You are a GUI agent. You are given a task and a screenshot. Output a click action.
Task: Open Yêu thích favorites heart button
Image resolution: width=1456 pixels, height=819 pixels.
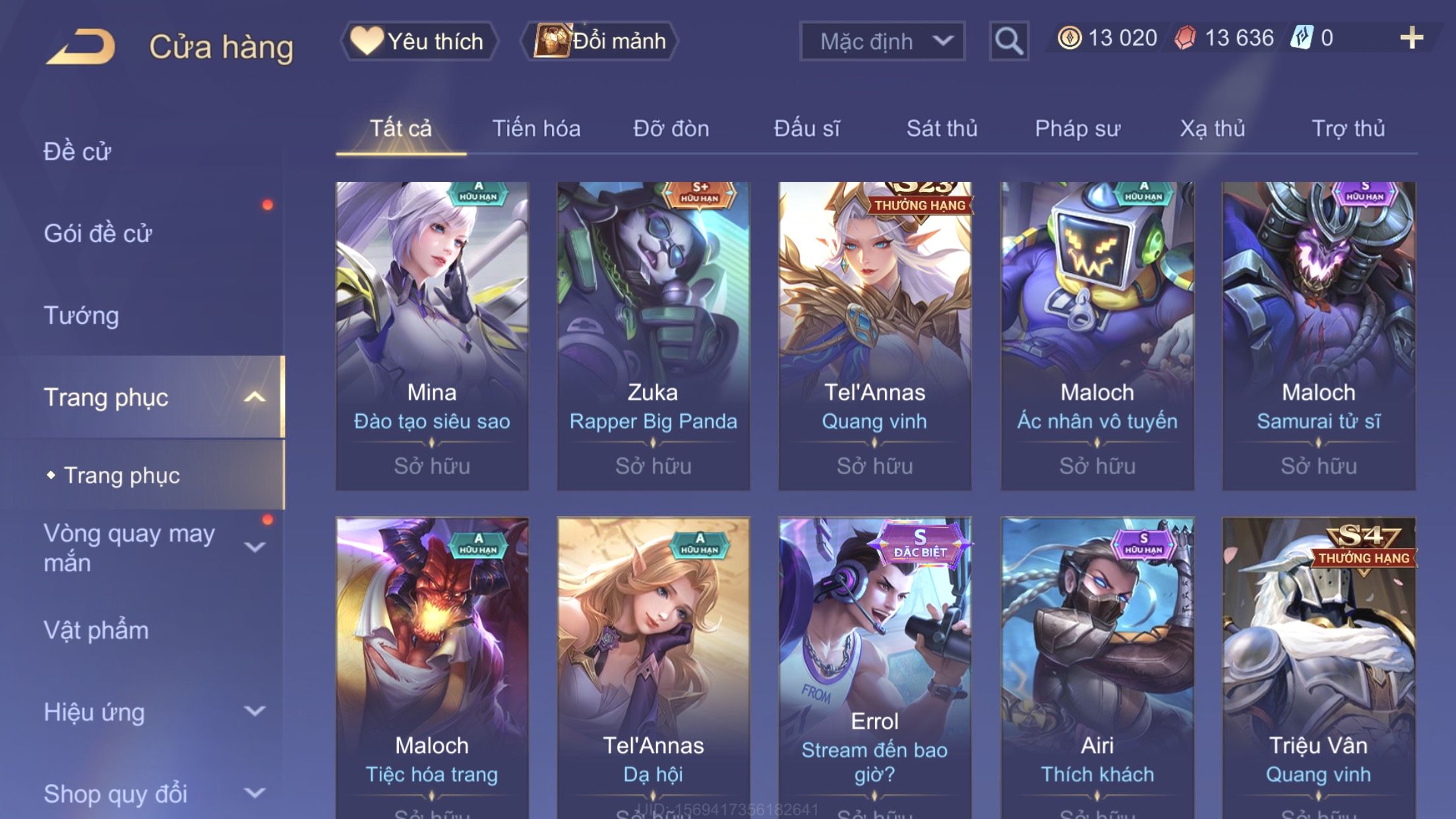pos(418,41)
